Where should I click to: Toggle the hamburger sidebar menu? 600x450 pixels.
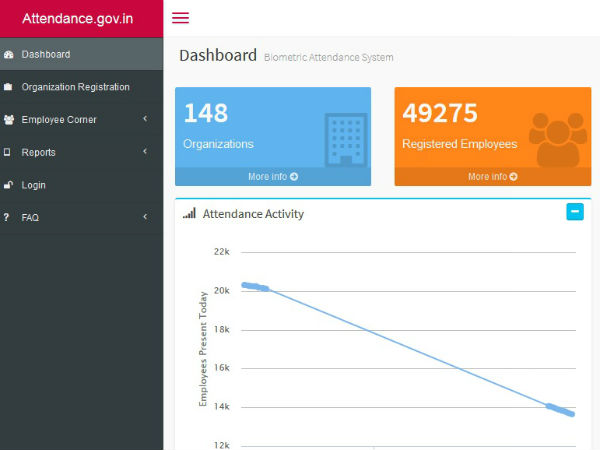180,18
